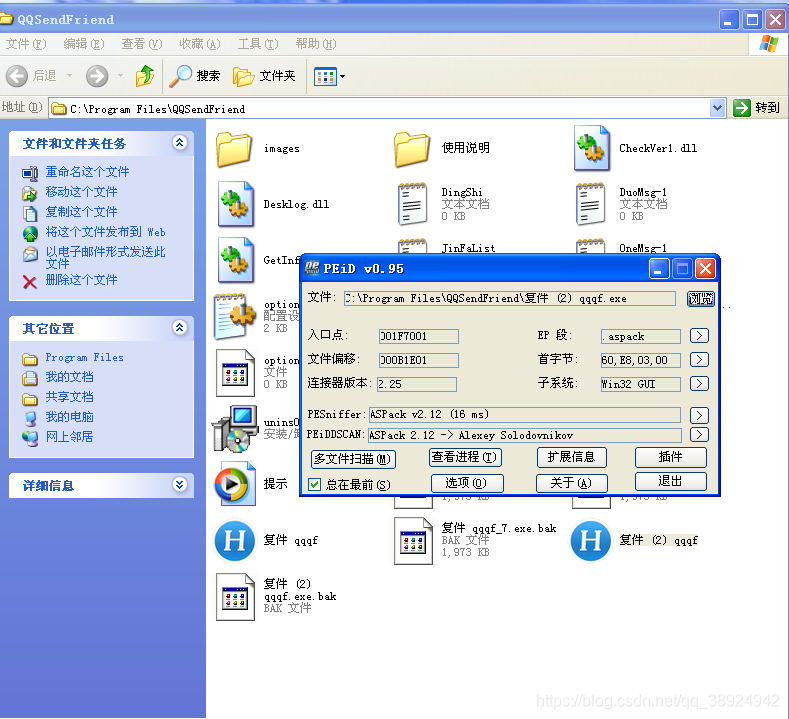789x719 pixels.
Task: Open the View menu (查看)
Action: 141,44
